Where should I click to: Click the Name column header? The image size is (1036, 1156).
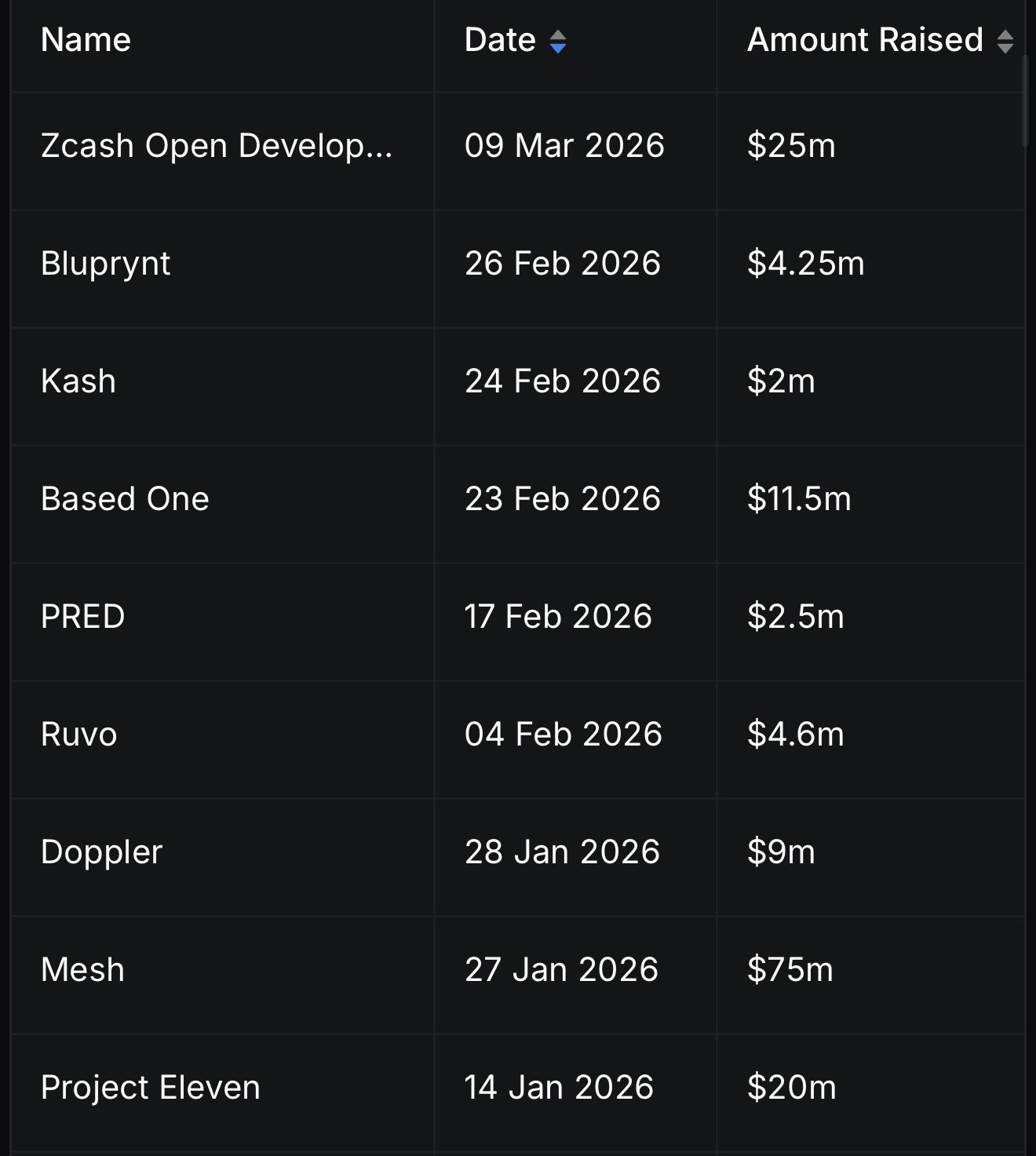click(x=86, y=40)
